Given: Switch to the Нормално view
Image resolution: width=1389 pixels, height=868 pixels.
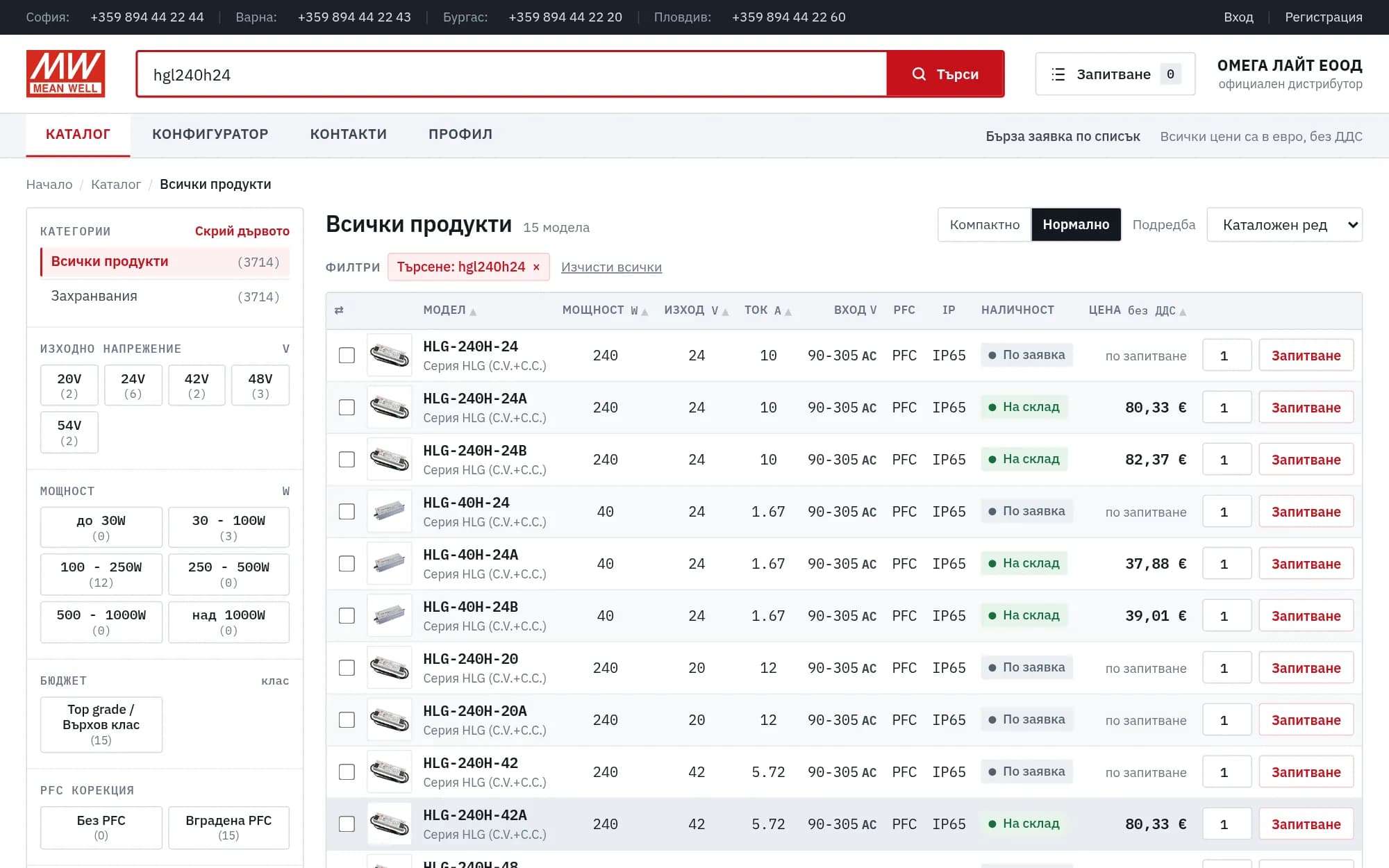Looking at the screenshot, I should pos(1076,225).
